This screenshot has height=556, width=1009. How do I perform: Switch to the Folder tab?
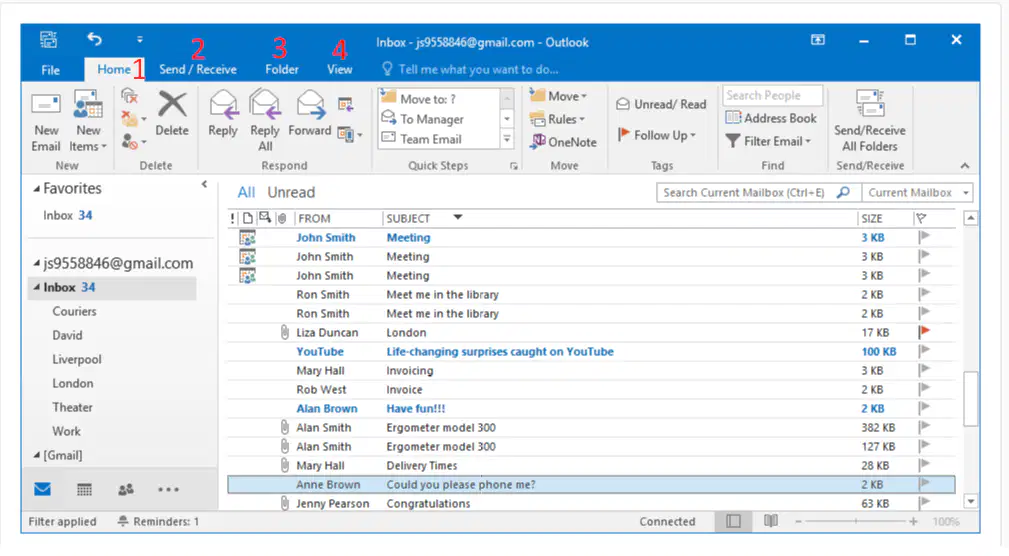[282, 70]
